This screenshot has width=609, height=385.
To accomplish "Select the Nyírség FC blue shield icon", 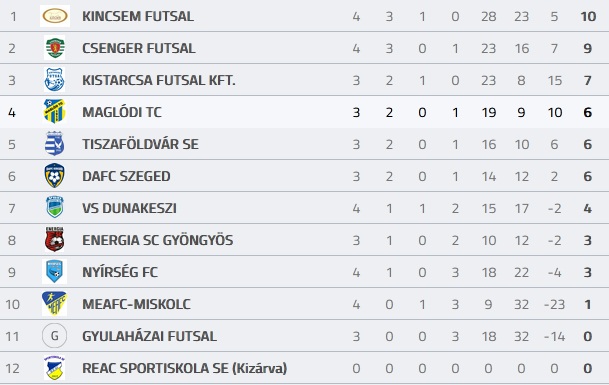I will (55, 272).
